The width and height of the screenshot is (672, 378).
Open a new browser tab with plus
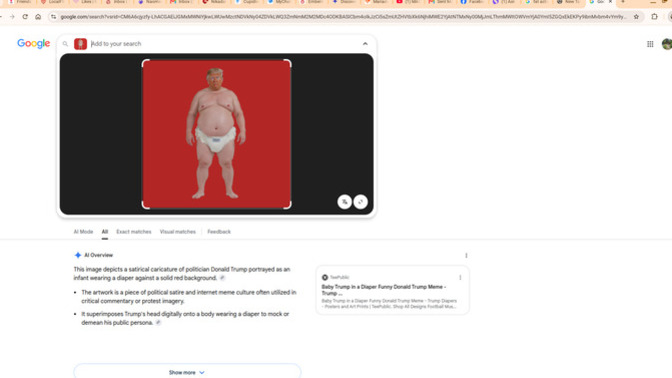click(623, 2)
